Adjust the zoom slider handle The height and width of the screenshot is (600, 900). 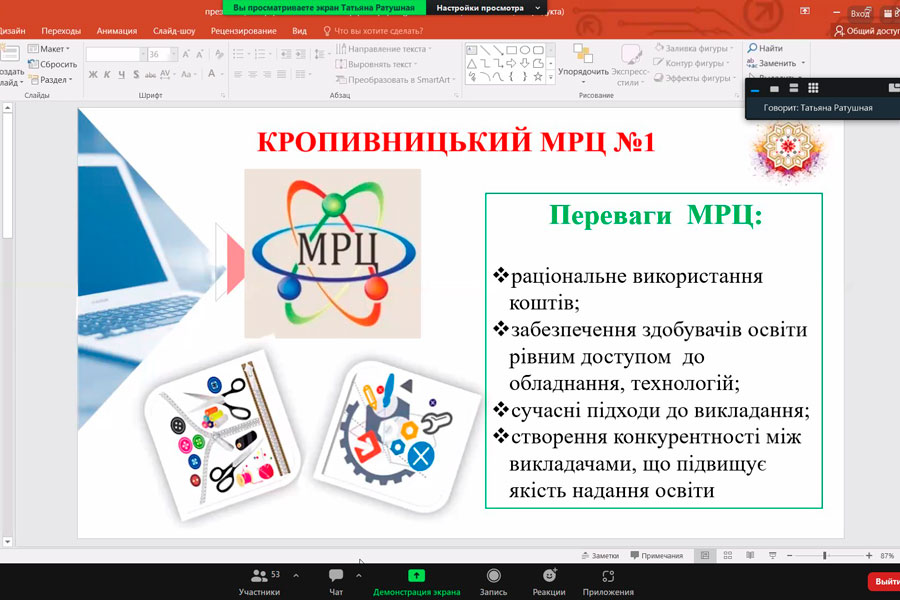pos(825,555)
